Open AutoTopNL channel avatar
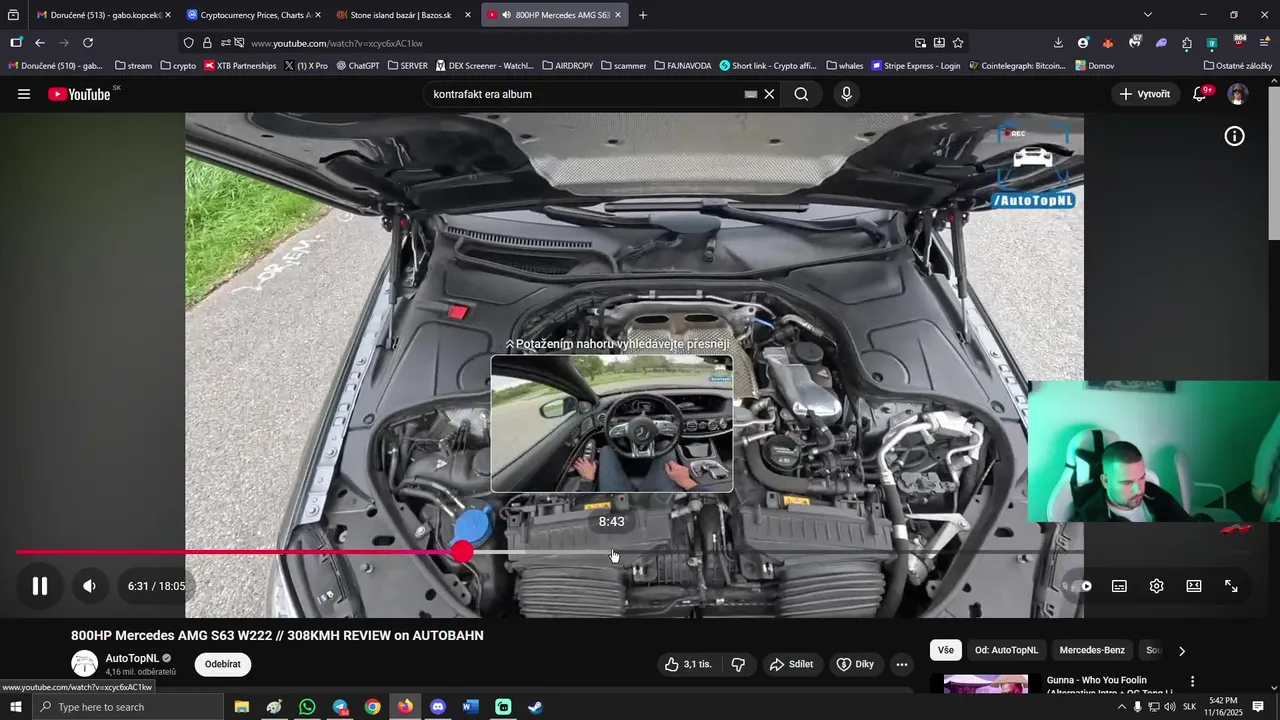The image size is (1280, 720). point(85,664)
